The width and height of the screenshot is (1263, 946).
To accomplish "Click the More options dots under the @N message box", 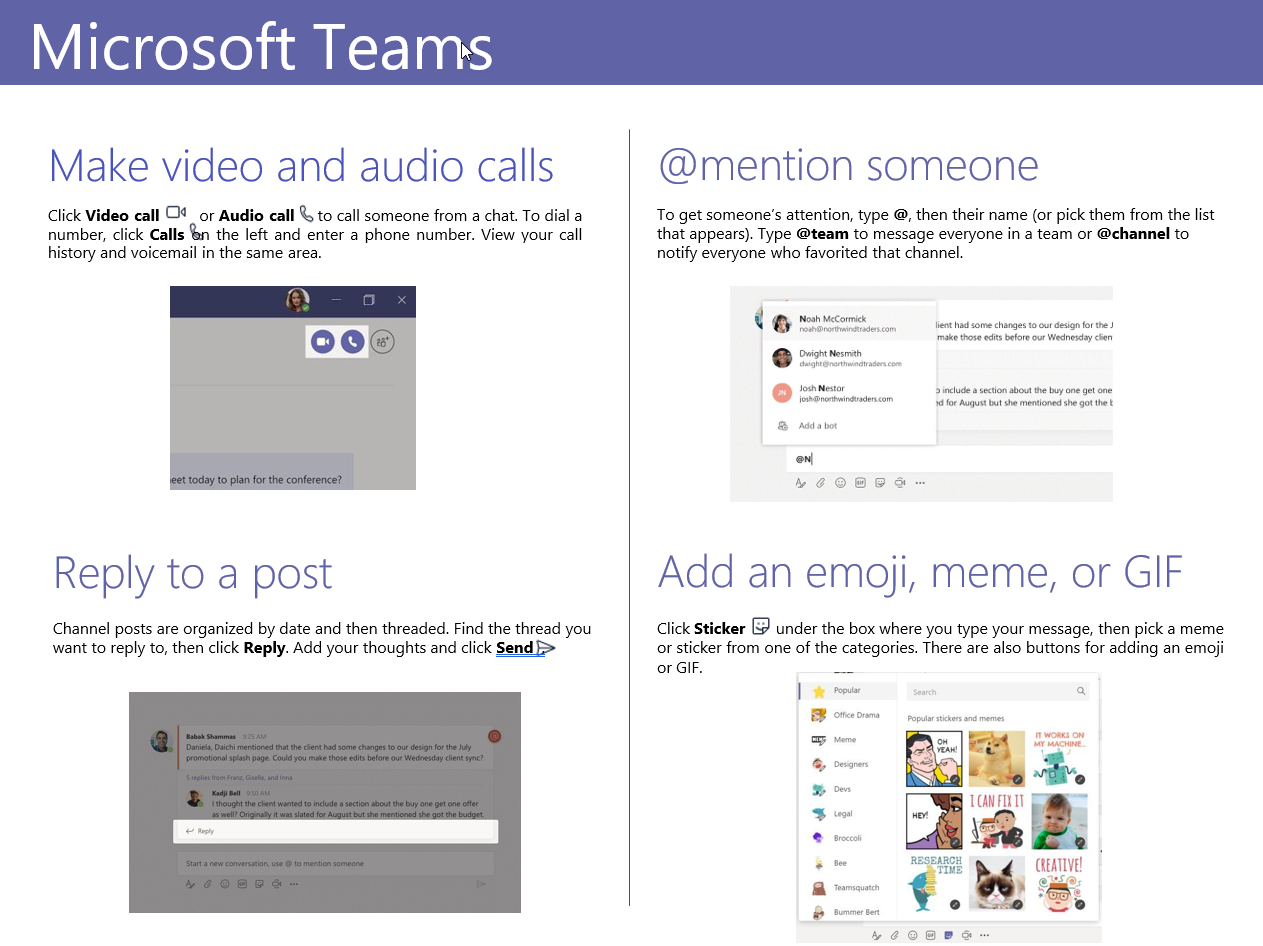I will click(x=920, y=482).
